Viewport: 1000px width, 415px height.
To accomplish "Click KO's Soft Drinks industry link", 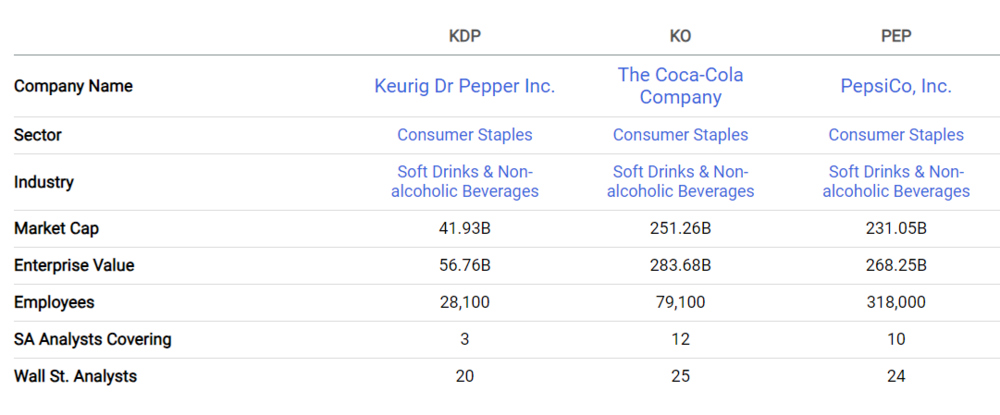I will [x=680, y=182].
